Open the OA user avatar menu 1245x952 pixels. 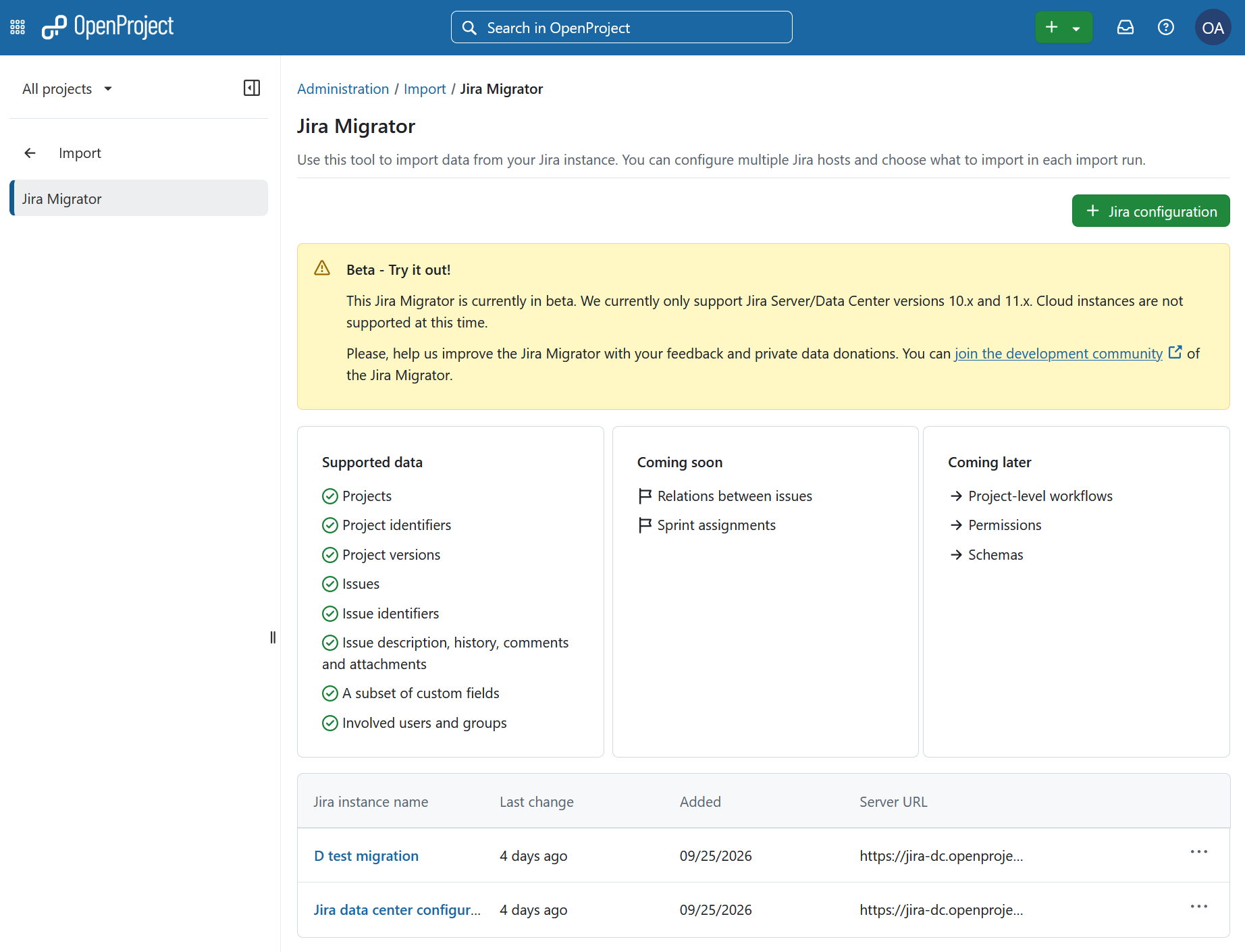[1213, 28]
